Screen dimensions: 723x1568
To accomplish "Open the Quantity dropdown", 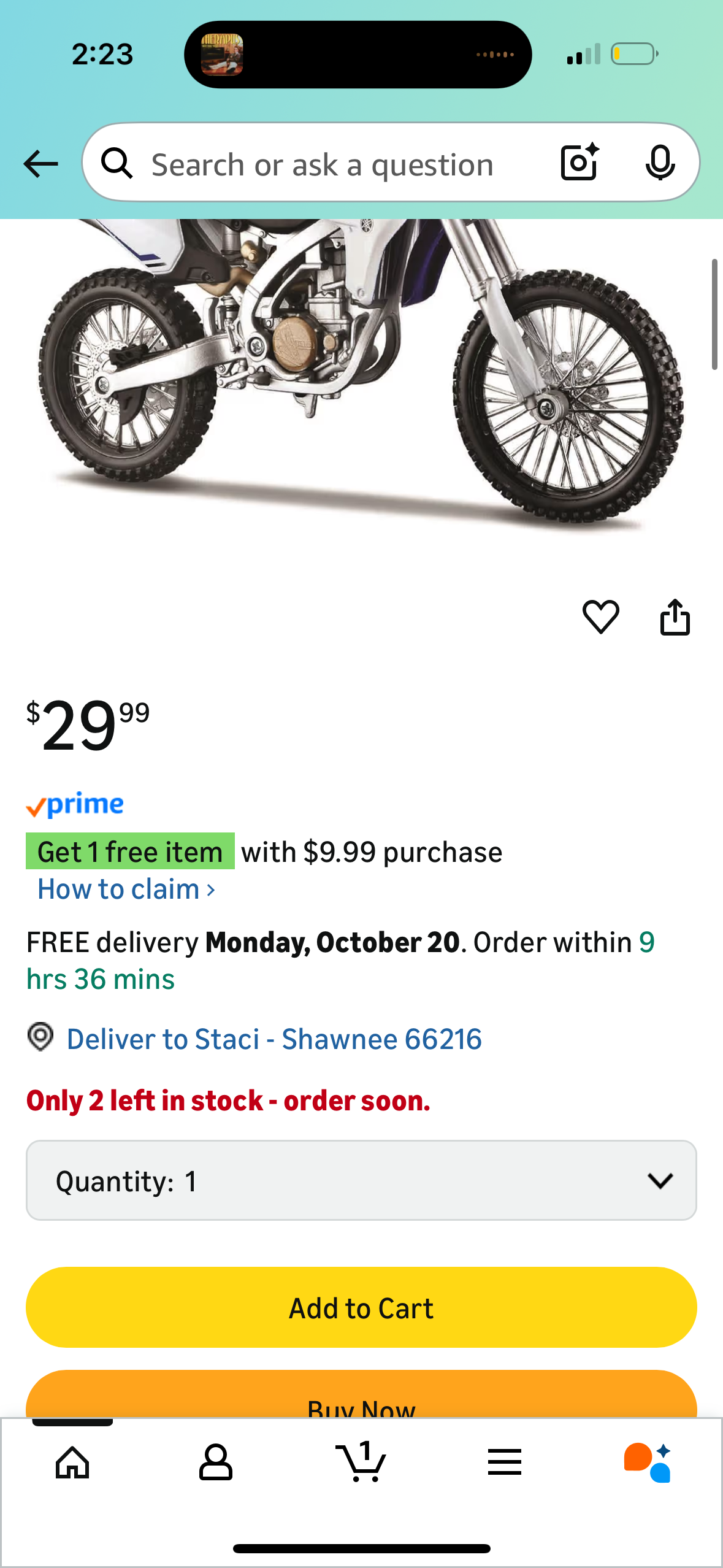I will [x=361, y=1180].
